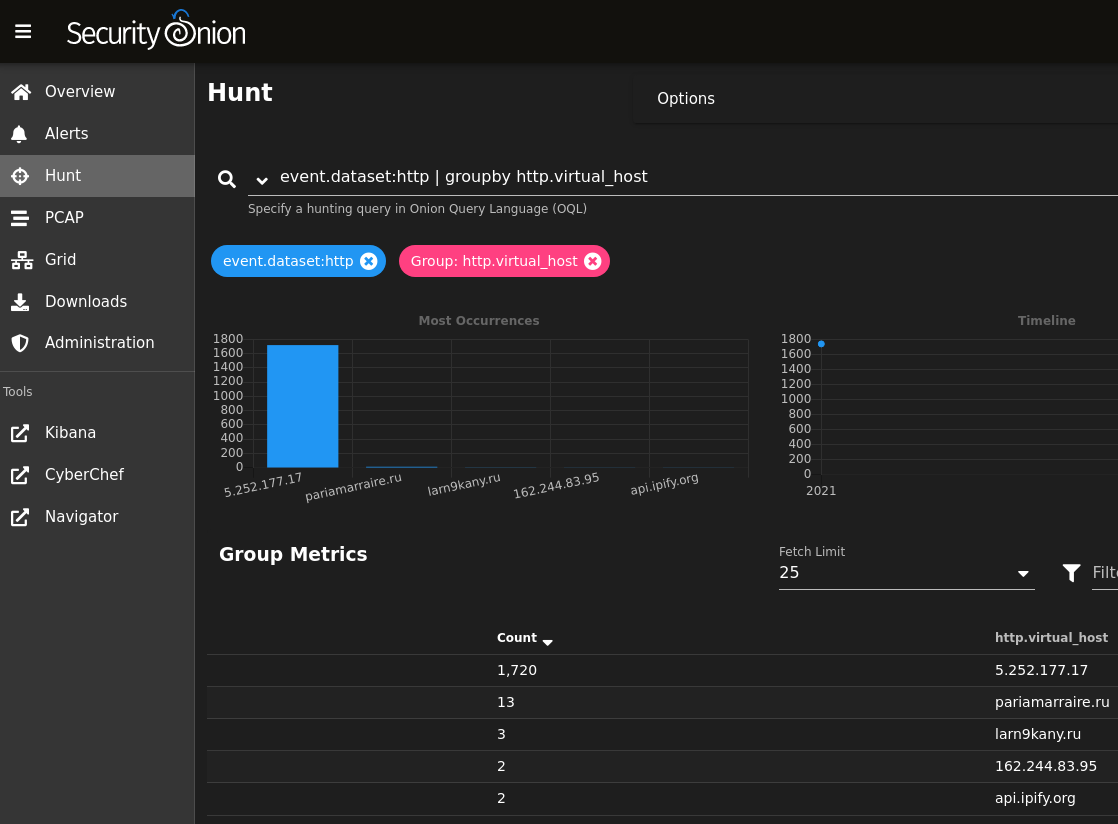The image size is (1118, 824).
Task: Click 5.252.177.17 in the table
Action: pos(1042,671)
